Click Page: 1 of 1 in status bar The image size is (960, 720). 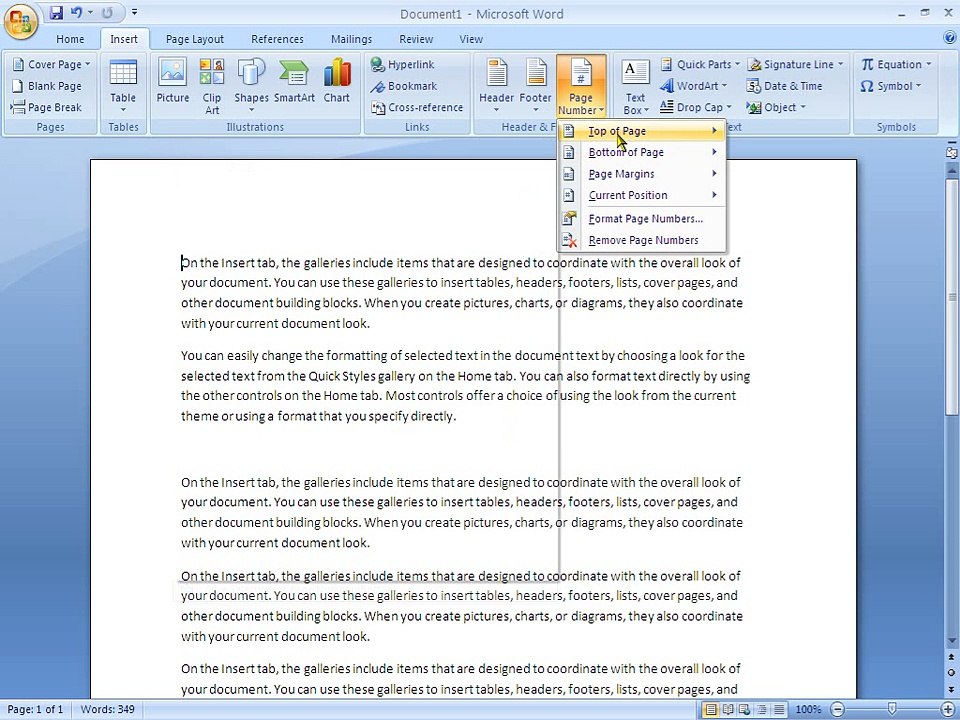[36, 710]
